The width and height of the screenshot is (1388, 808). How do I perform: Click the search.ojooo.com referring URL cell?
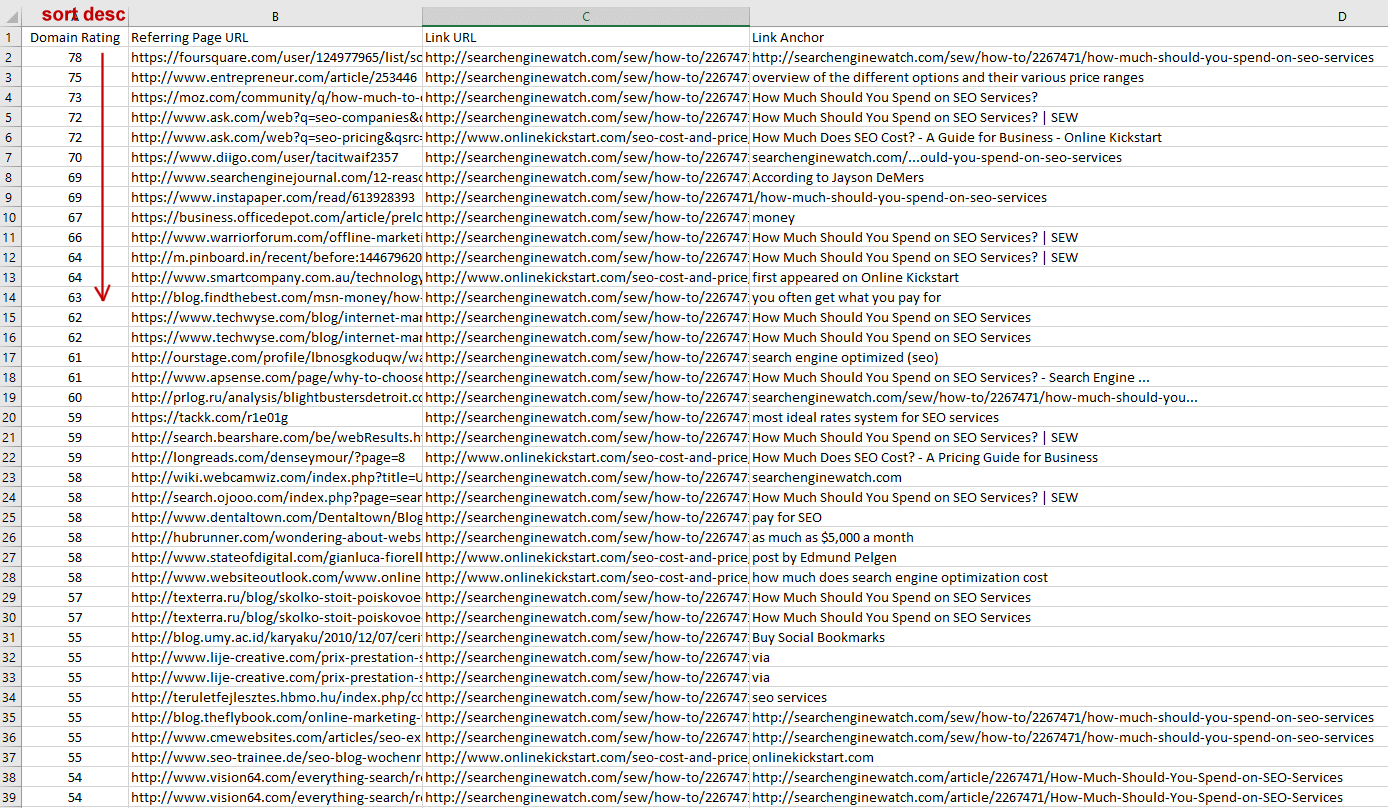(275, 497)
